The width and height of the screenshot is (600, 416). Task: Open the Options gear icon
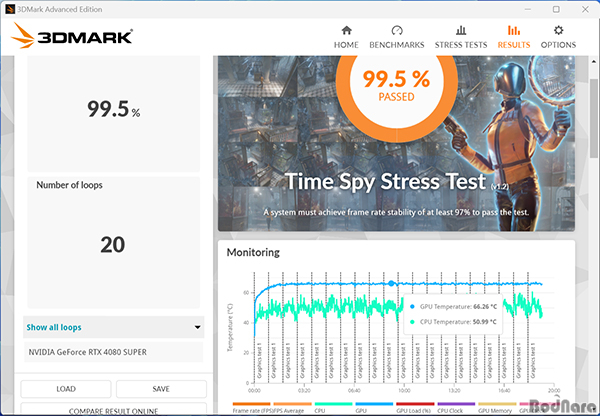(558, 30)
